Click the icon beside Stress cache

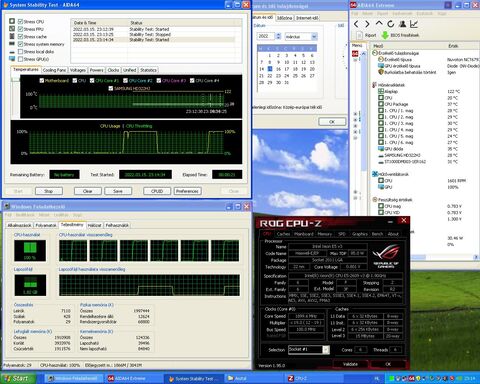[12, 36]
